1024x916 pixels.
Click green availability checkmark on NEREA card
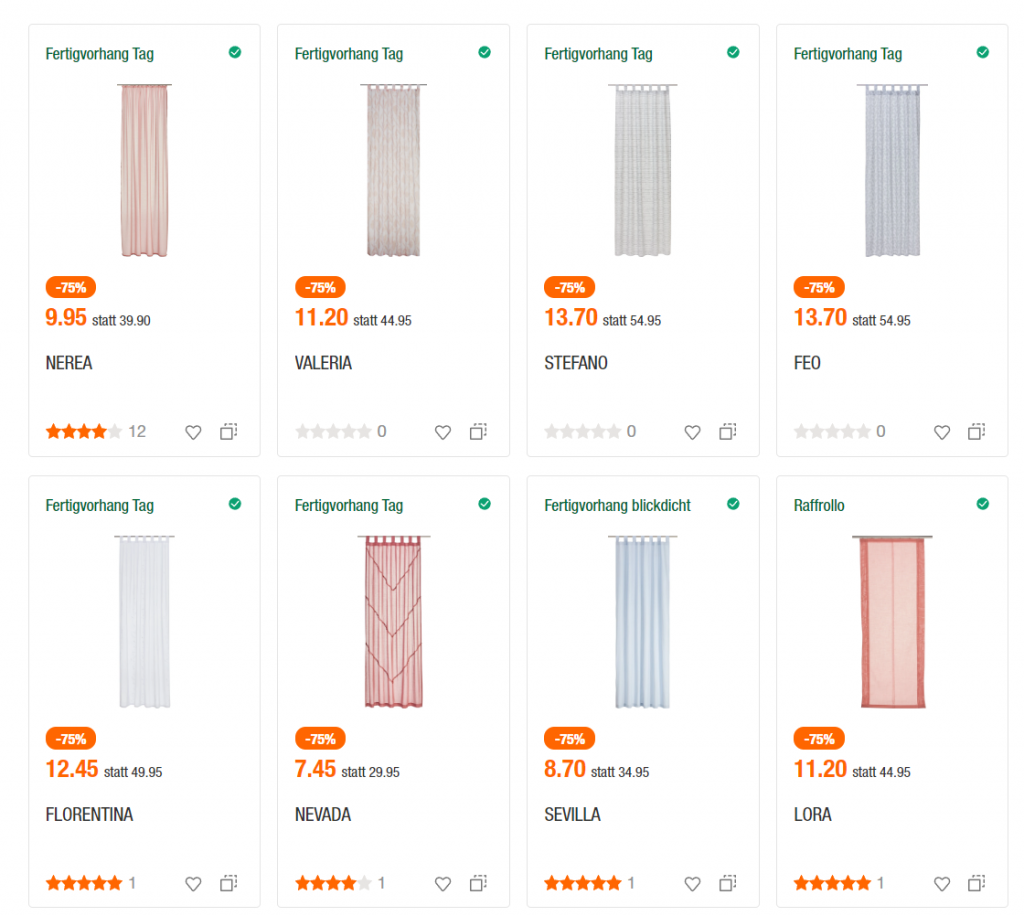(x=235, y=52)
